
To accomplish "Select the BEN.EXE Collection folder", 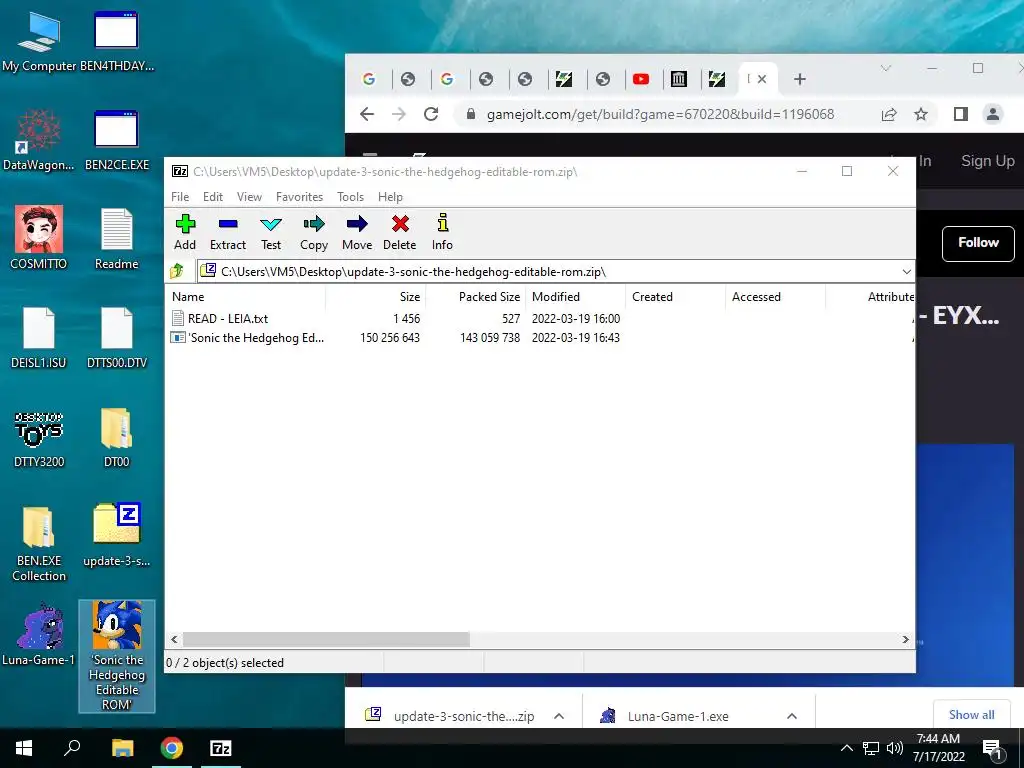I will 39,543.
